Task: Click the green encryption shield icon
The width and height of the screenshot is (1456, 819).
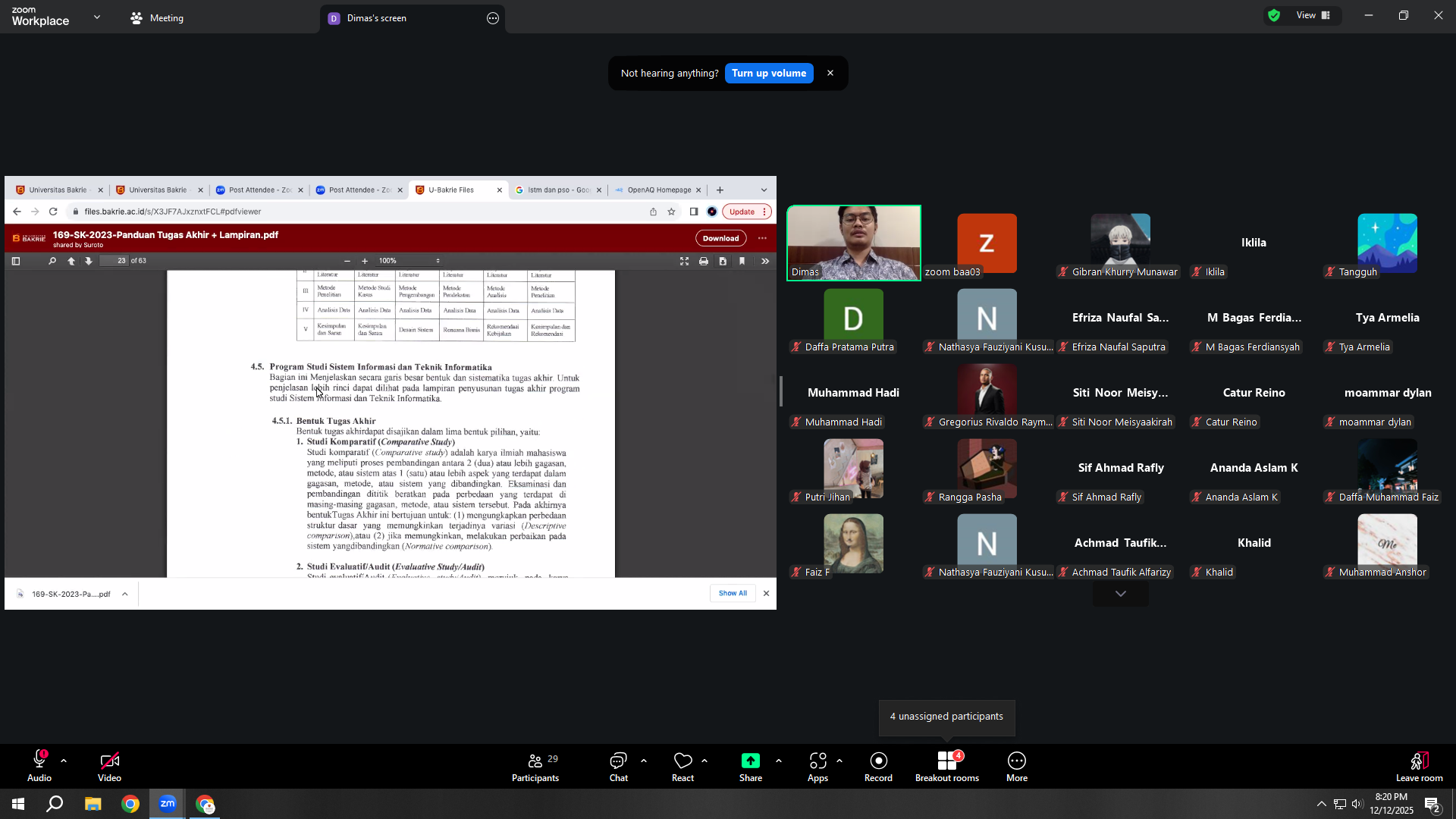Action: (x=1274, y=15)
